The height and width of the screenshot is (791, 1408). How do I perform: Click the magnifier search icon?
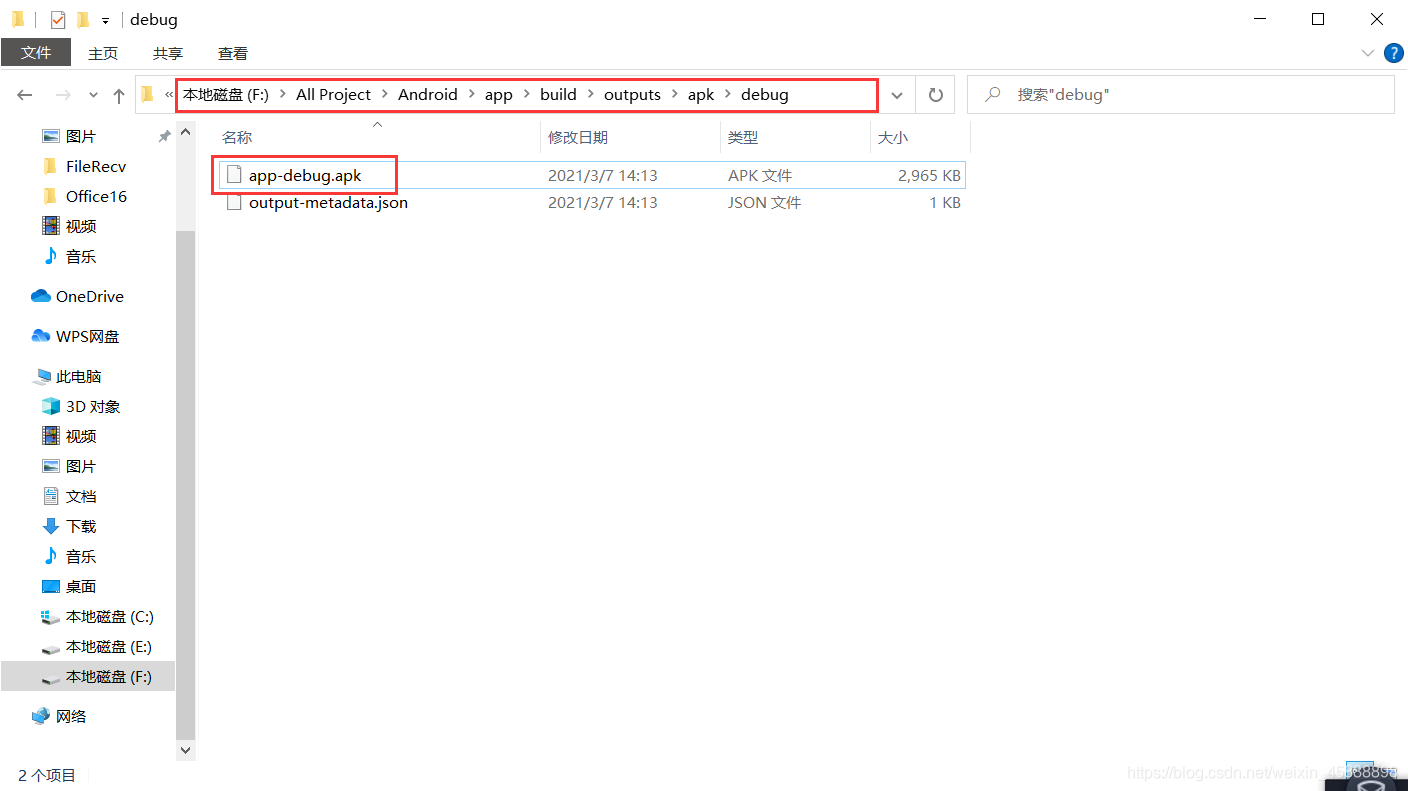click(993, 95)
